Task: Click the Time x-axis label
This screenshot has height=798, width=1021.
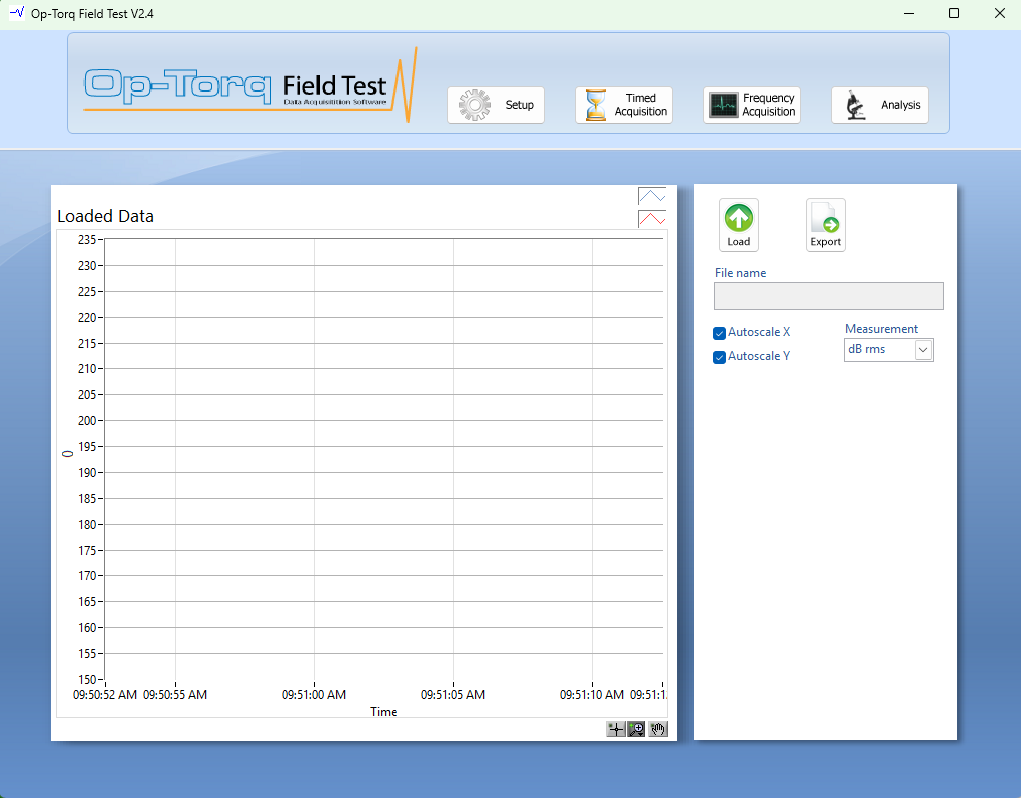Action: click(x=383, y=712)
